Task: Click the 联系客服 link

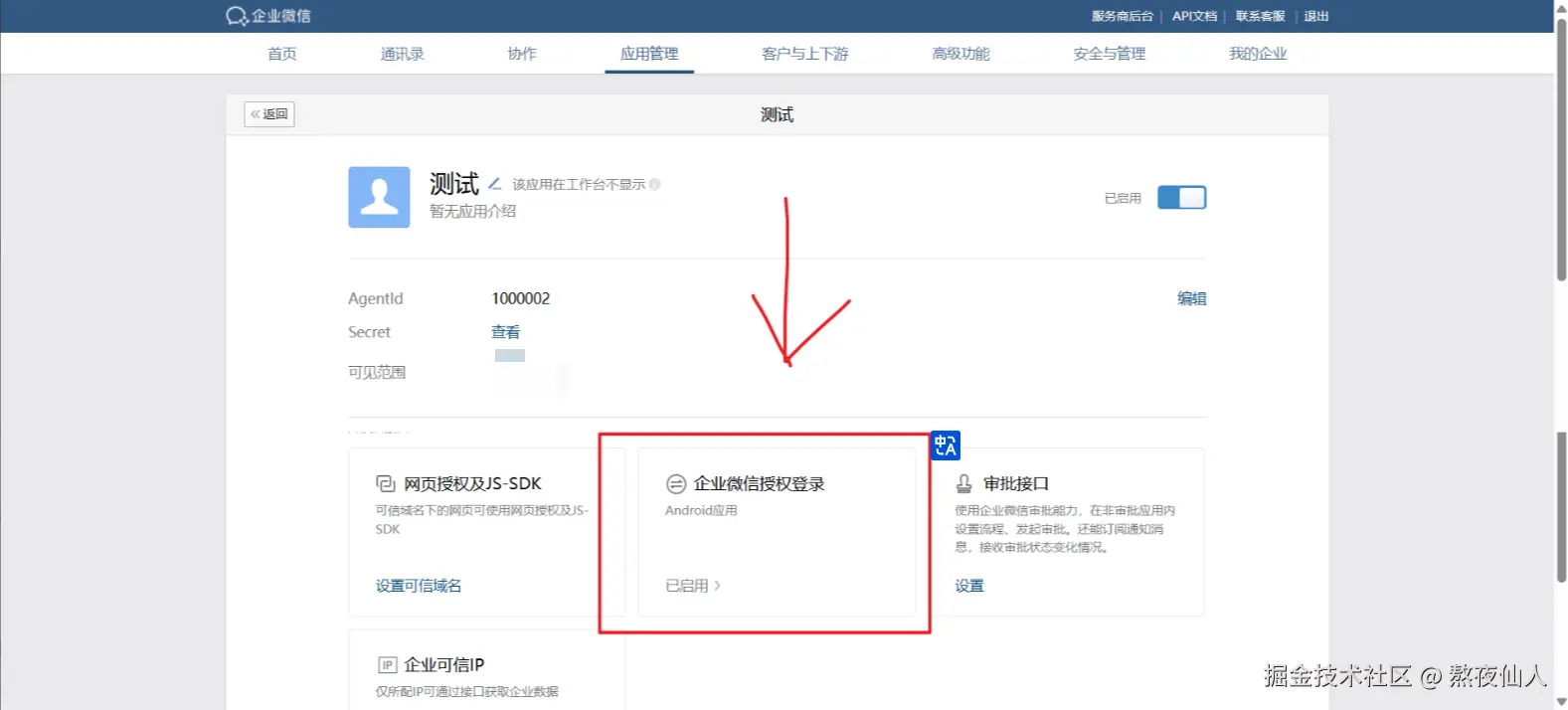Action: 1261,16
